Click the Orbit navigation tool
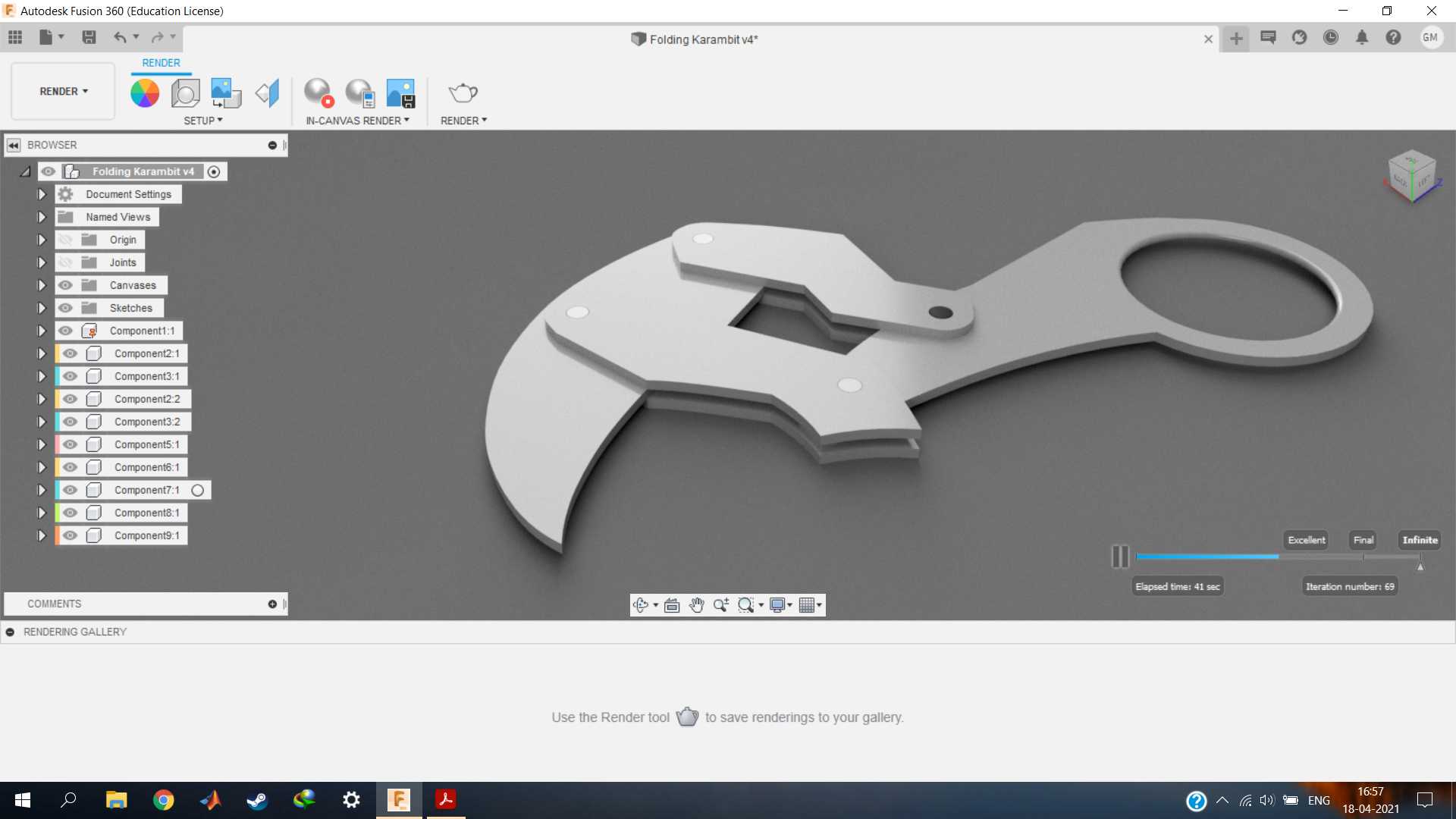The width and height of the screenshot is (1456, 819). (x=640, y=605)
